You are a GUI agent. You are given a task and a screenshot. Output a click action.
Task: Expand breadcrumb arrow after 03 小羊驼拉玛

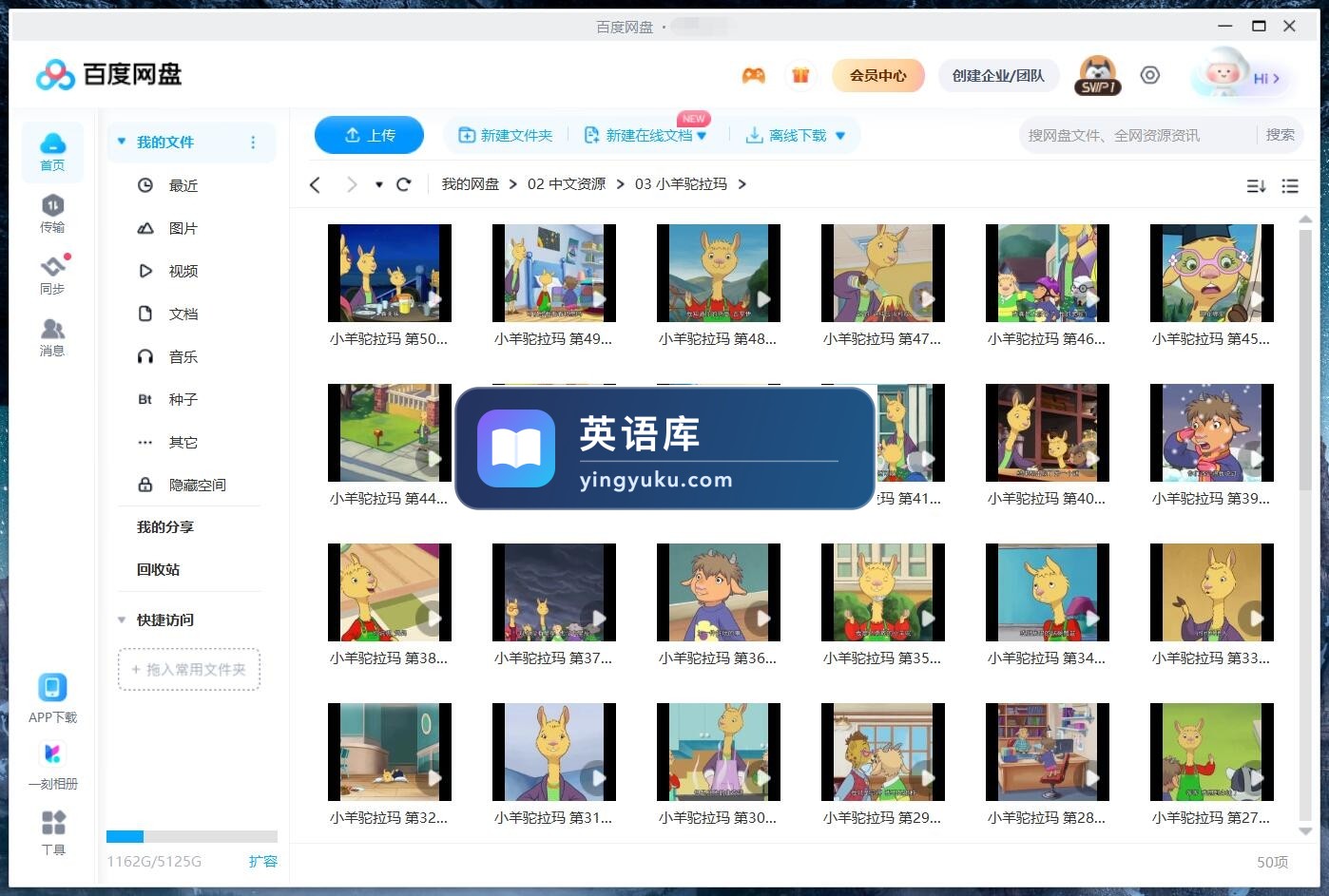[742, 184]
